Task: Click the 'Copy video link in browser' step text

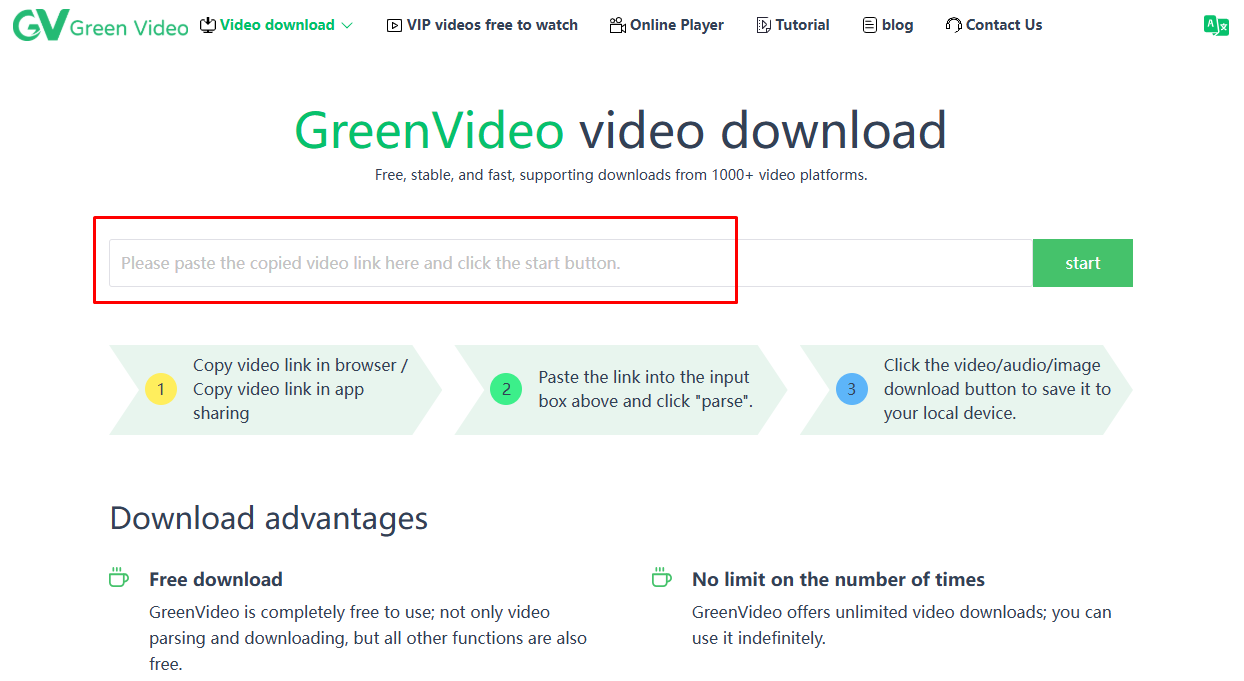Action: [300, 389]
